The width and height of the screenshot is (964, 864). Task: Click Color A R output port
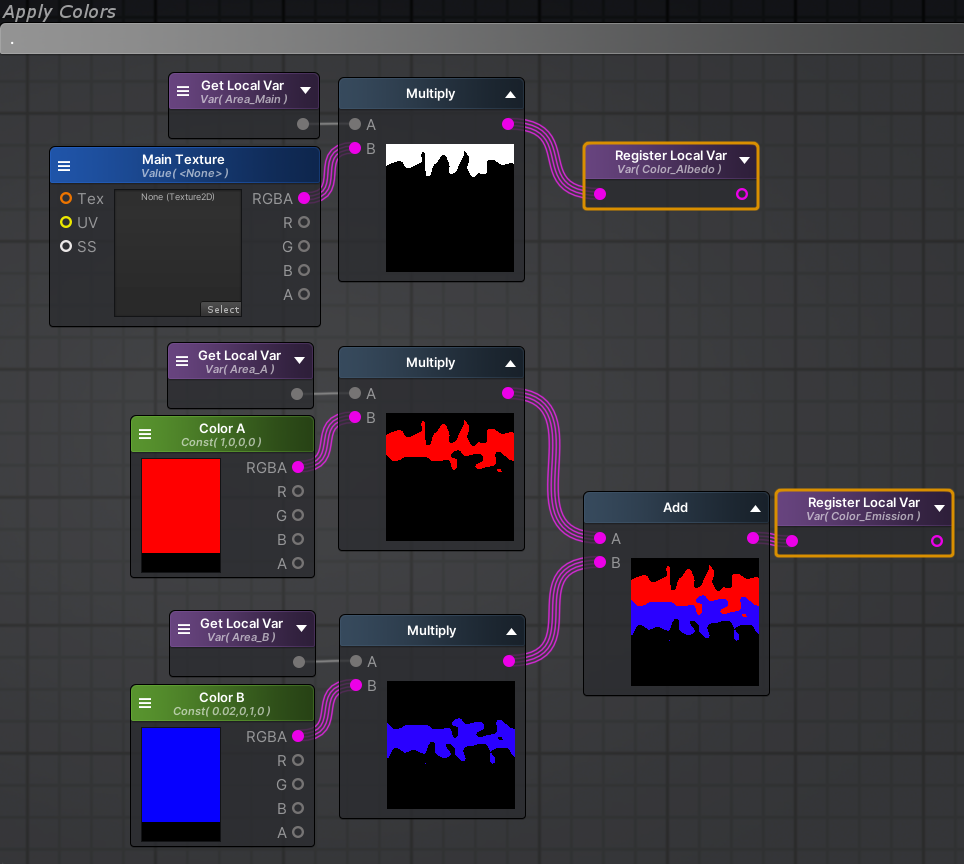pyautogui.click(x=298, y=491)
